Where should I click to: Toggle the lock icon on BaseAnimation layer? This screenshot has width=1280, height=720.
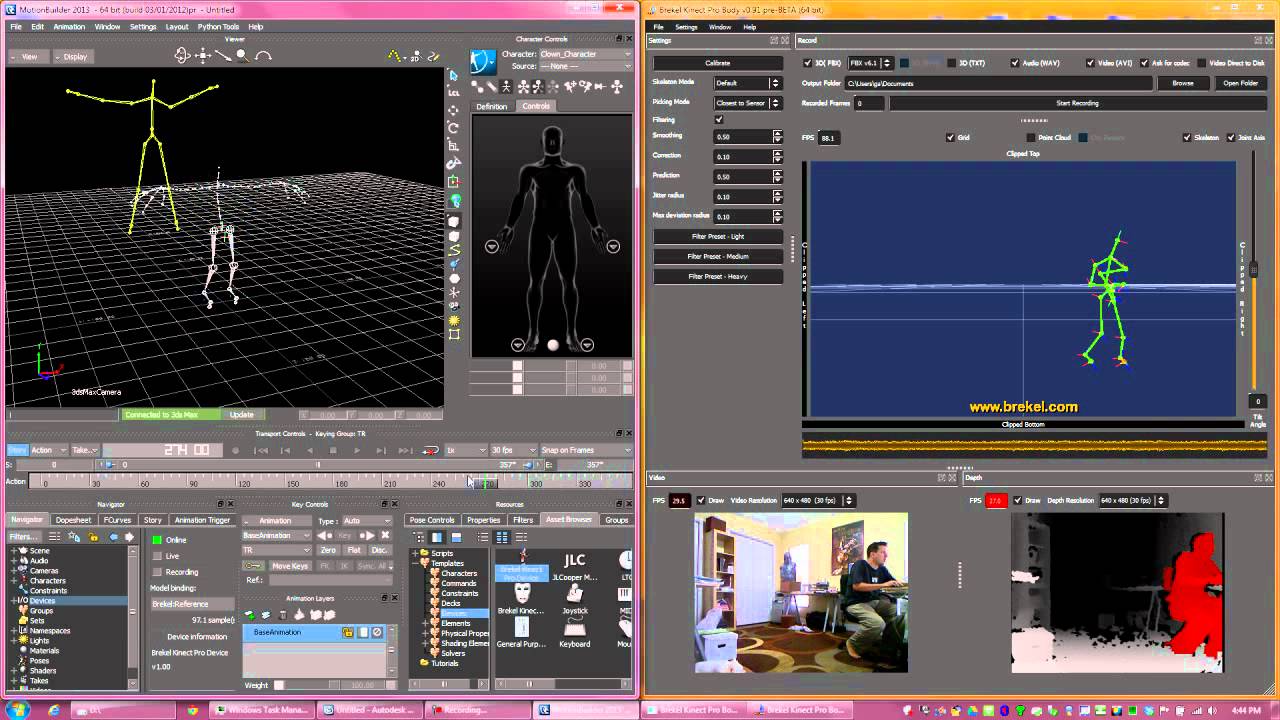pos(348,632)
